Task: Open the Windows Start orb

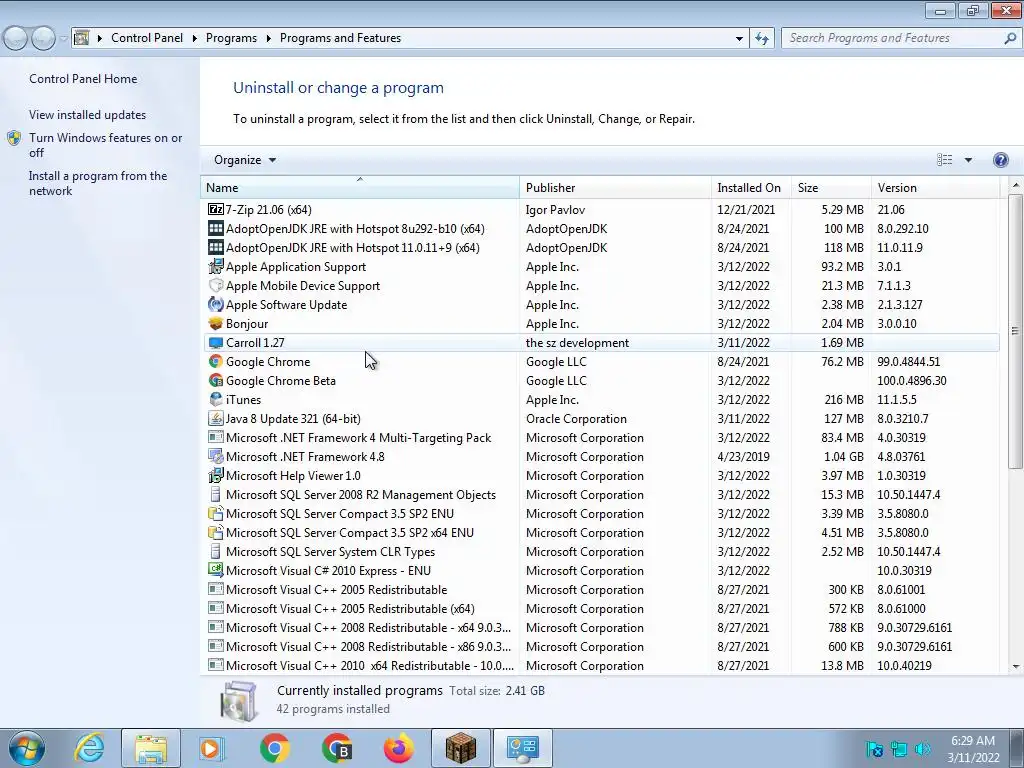Action: pyautogui.click(x=27, y=748)
